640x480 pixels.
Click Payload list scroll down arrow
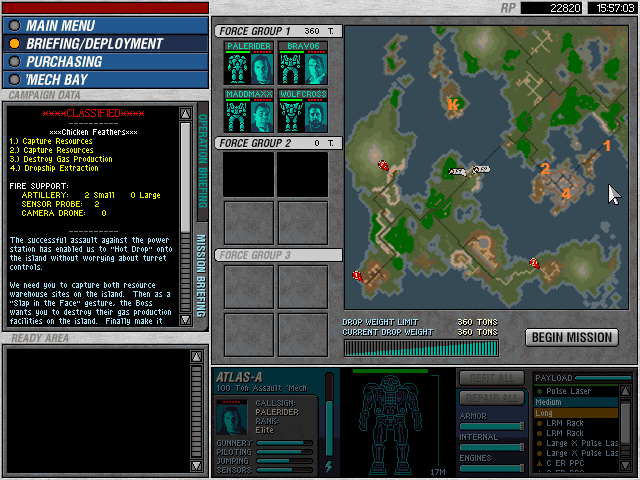coord(625,465)
